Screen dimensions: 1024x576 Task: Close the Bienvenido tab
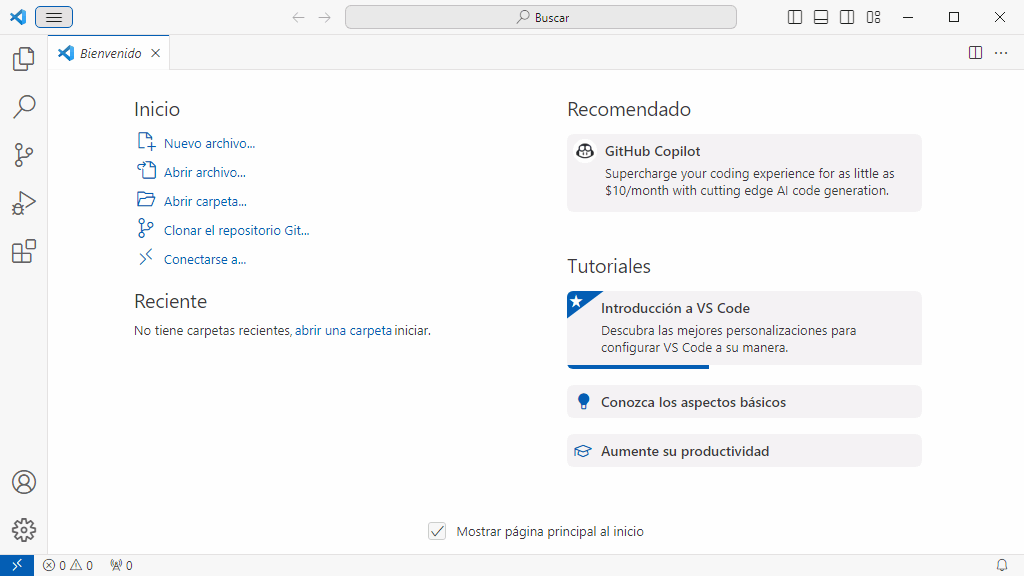[155, 53]
